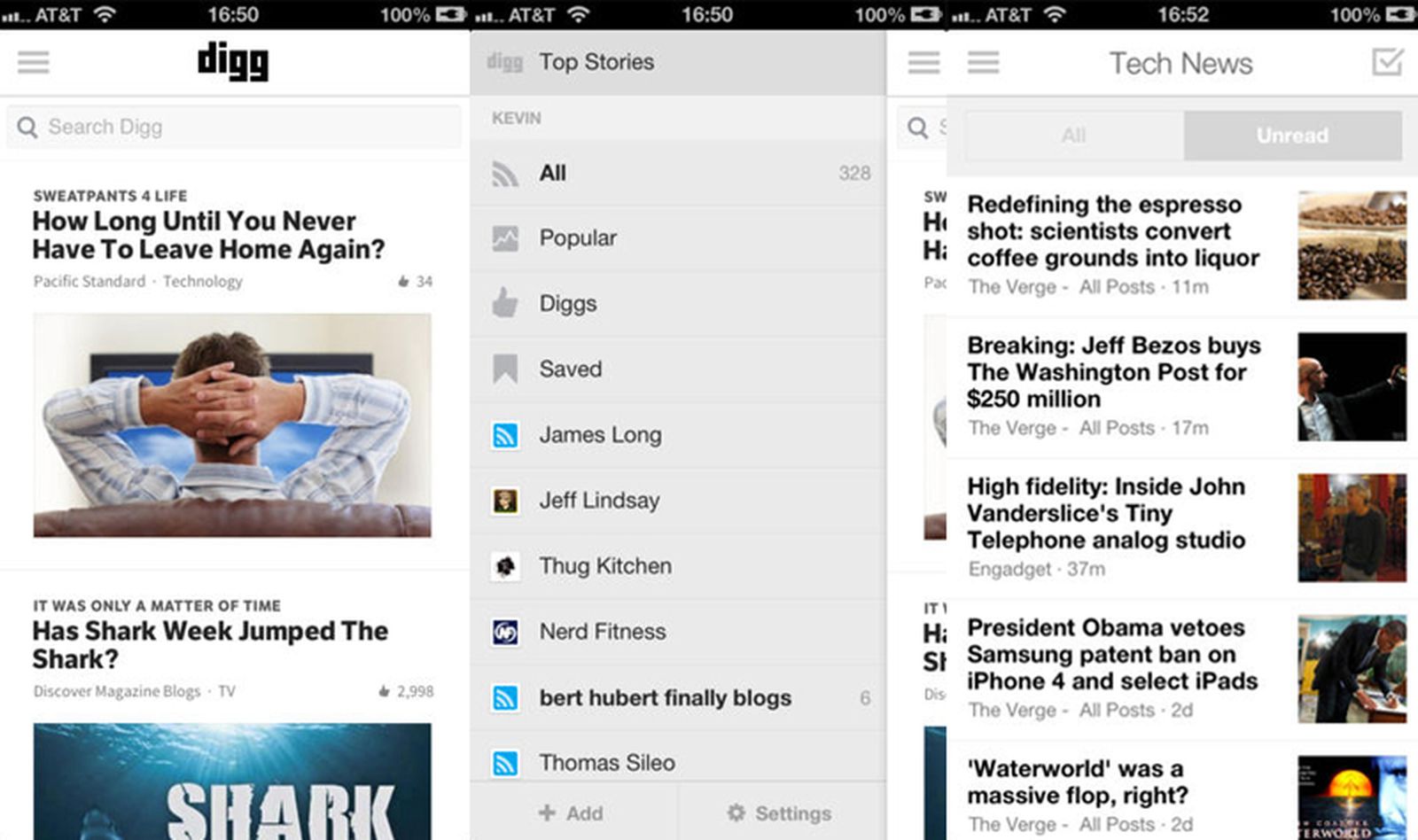The width and height of the screenshot is (1418, 840).
Task: Open Saved stories via the bookmark icon
Action: 505,369
